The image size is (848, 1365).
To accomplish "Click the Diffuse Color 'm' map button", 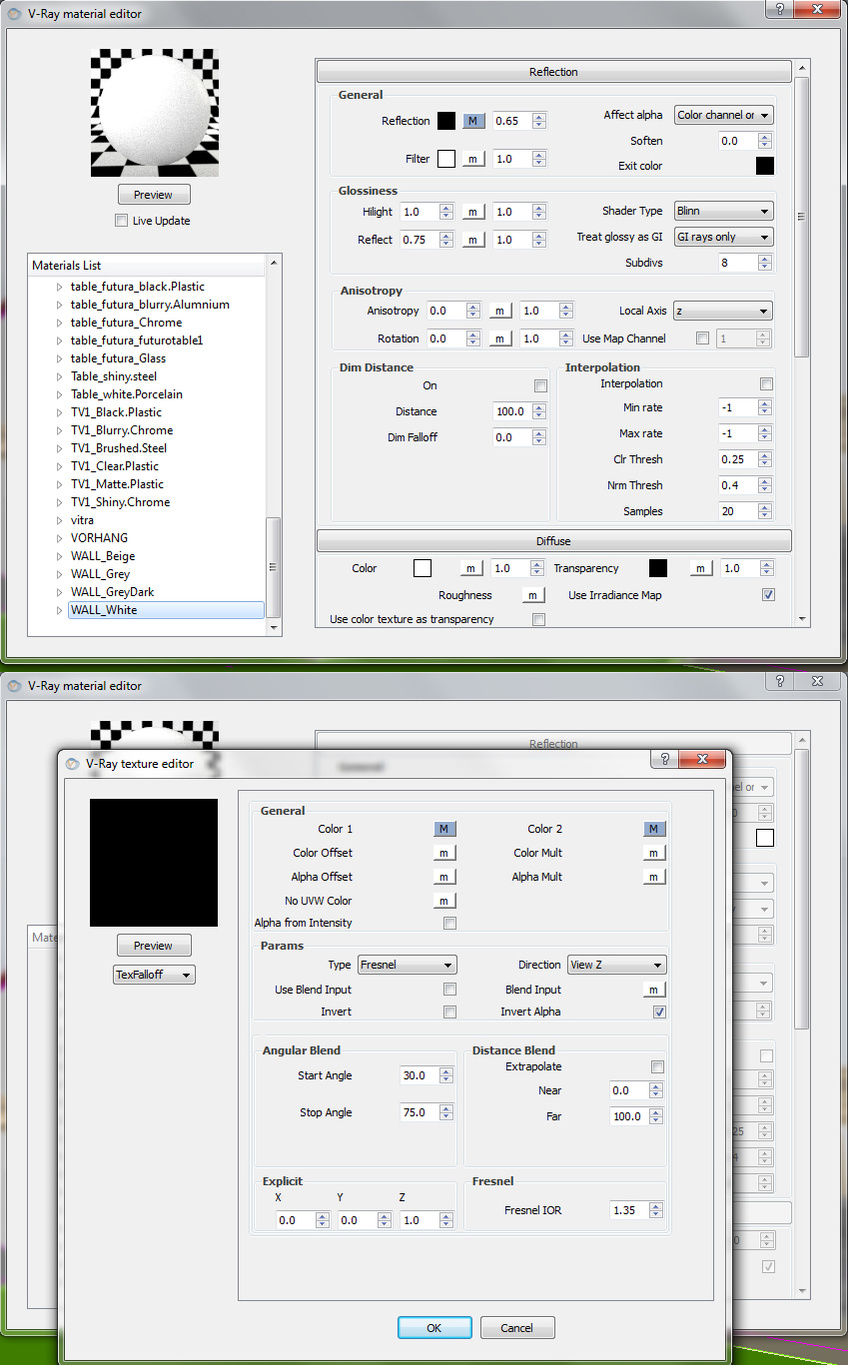I will 472,568.
